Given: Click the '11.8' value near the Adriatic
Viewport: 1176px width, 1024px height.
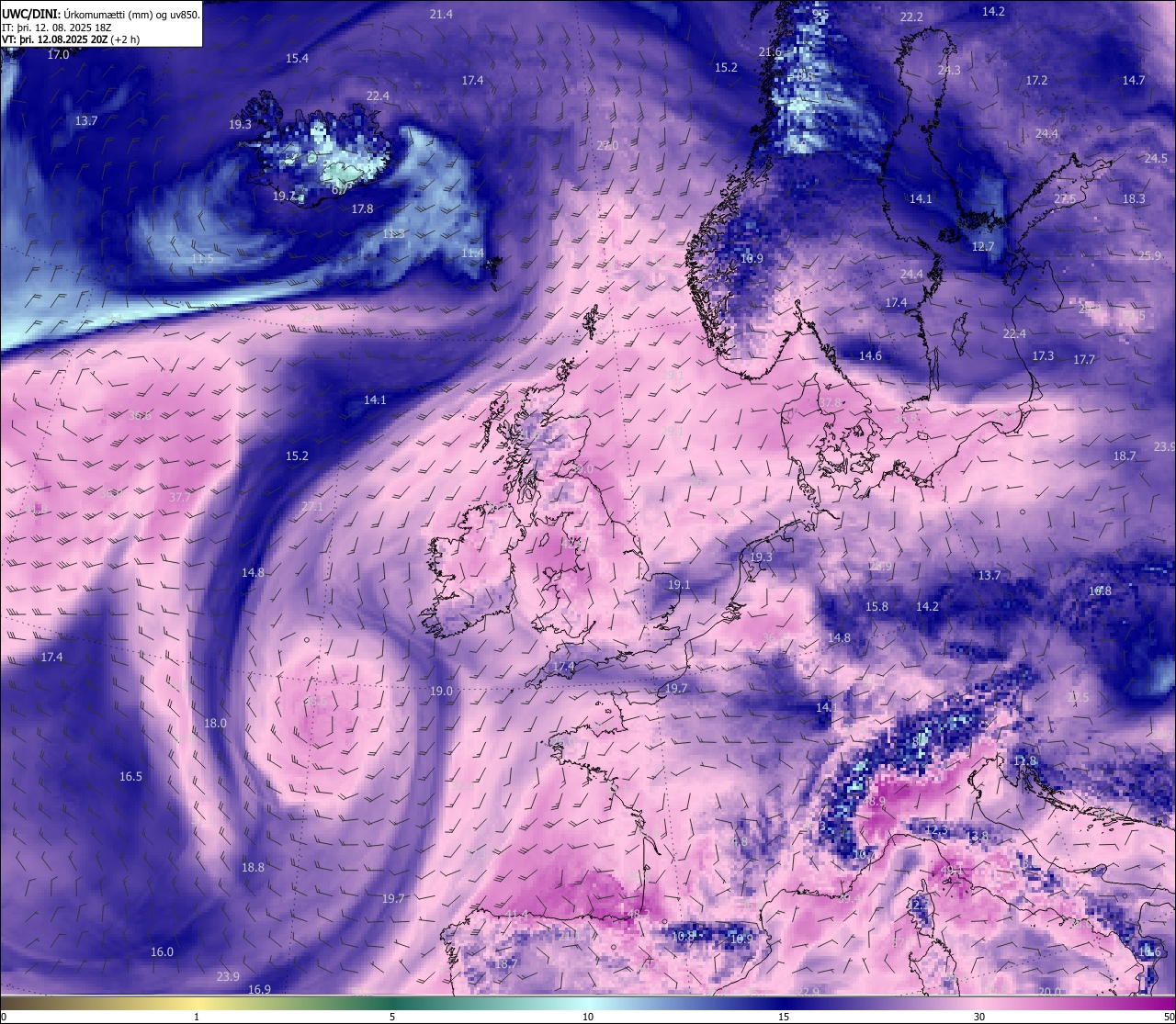Looking at the screenshot, I should (x=1024, y=761).
